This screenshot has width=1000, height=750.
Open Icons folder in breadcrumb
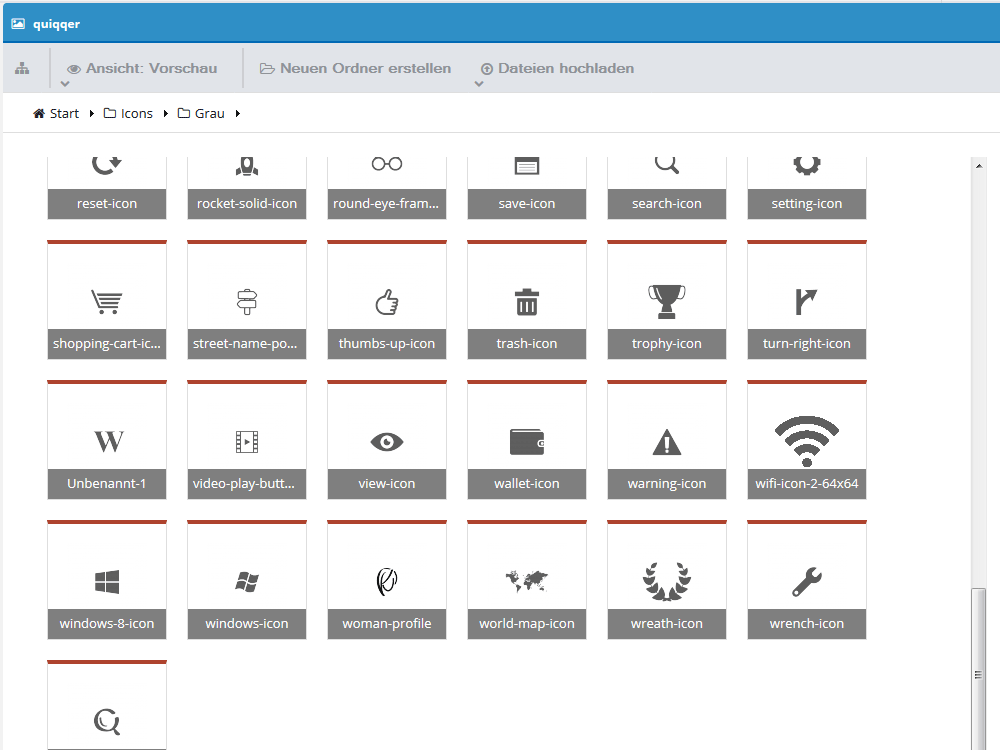128,114
